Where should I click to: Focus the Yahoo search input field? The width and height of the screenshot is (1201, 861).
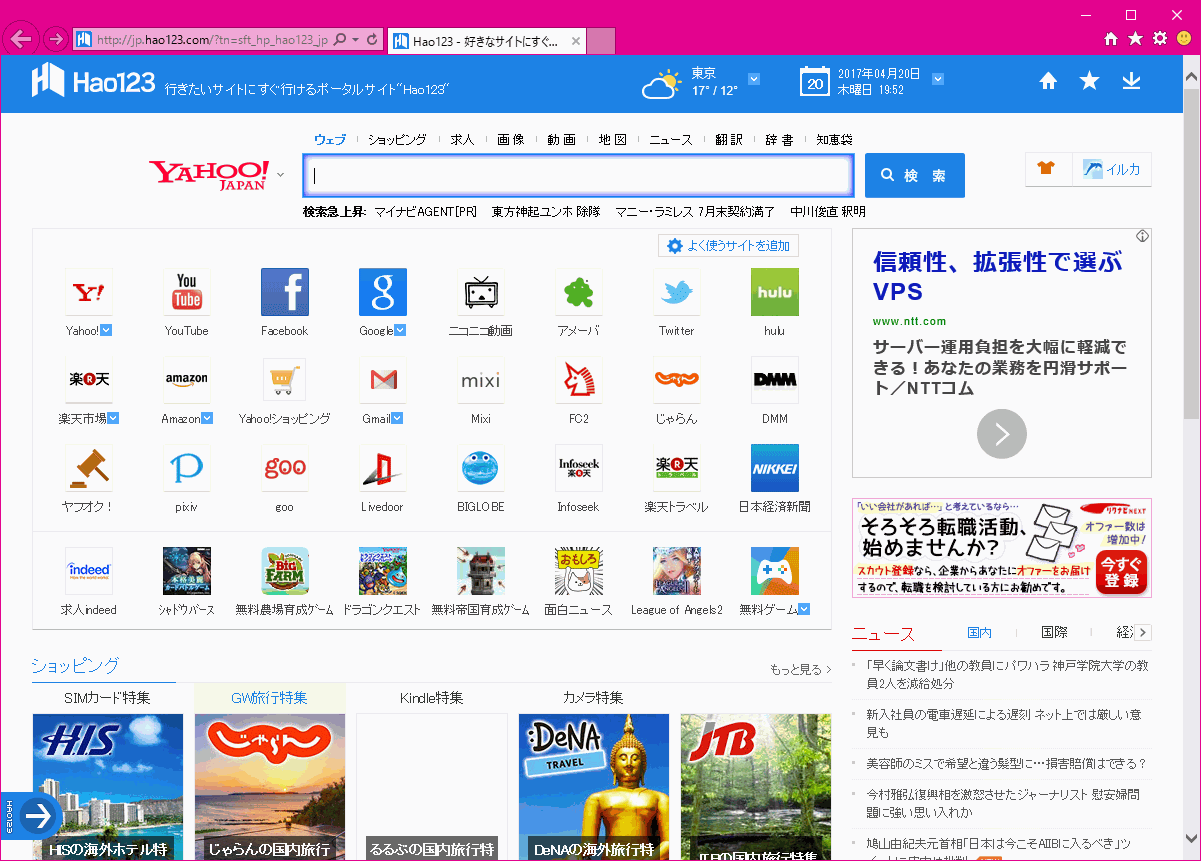point(579,176)
